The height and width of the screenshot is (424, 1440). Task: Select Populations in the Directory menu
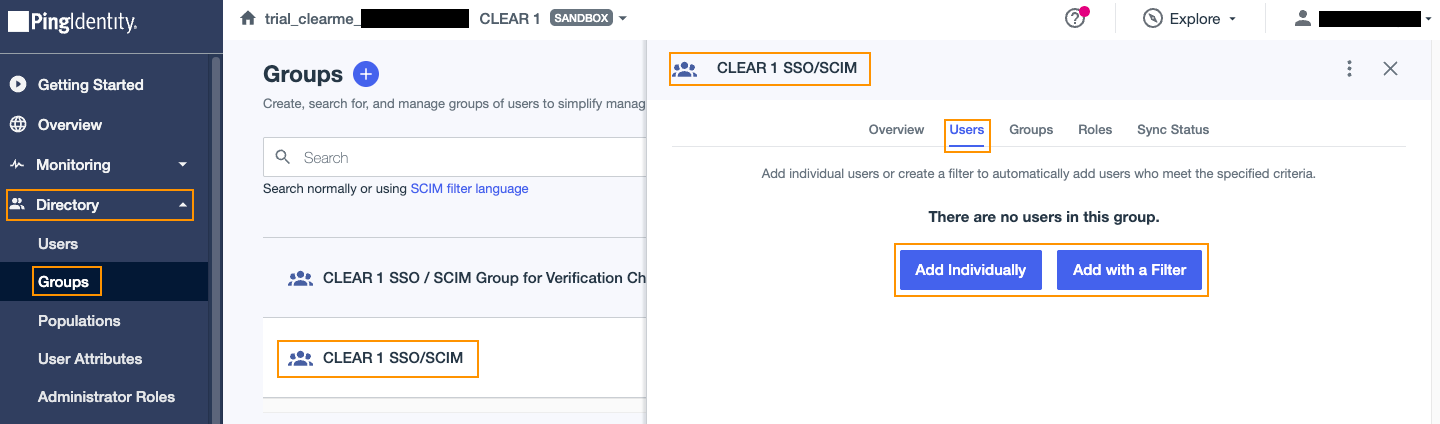[x=79, y=321]
